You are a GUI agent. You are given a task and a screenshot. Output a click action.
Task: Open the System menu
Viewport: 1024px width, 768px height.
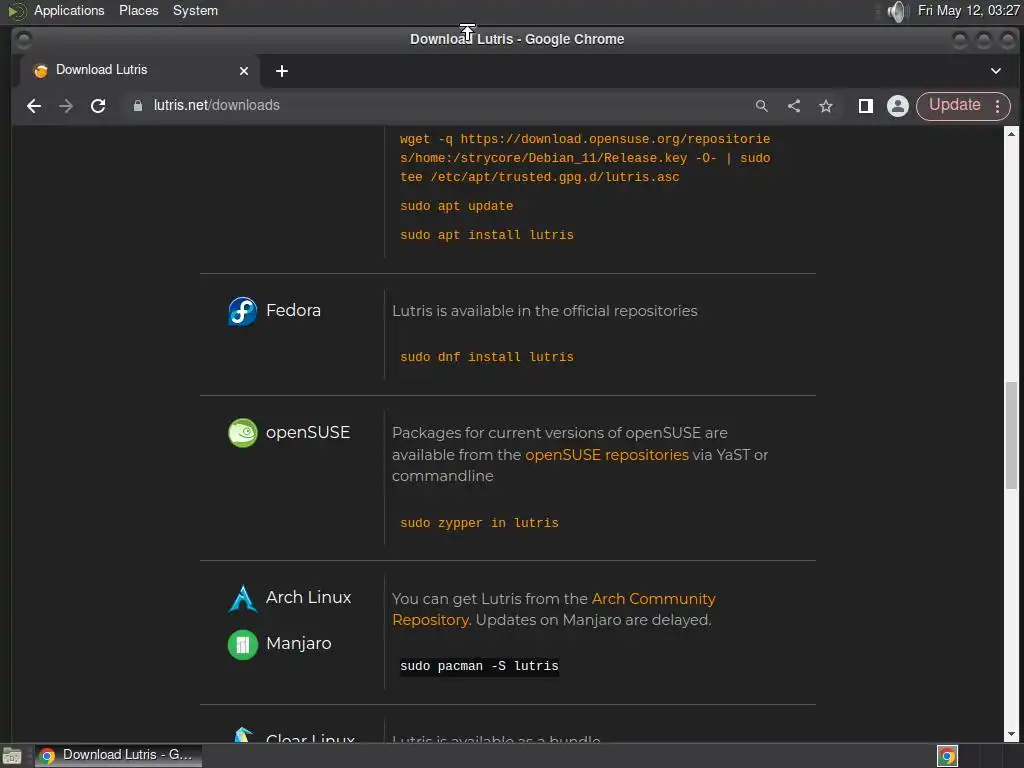195,10
